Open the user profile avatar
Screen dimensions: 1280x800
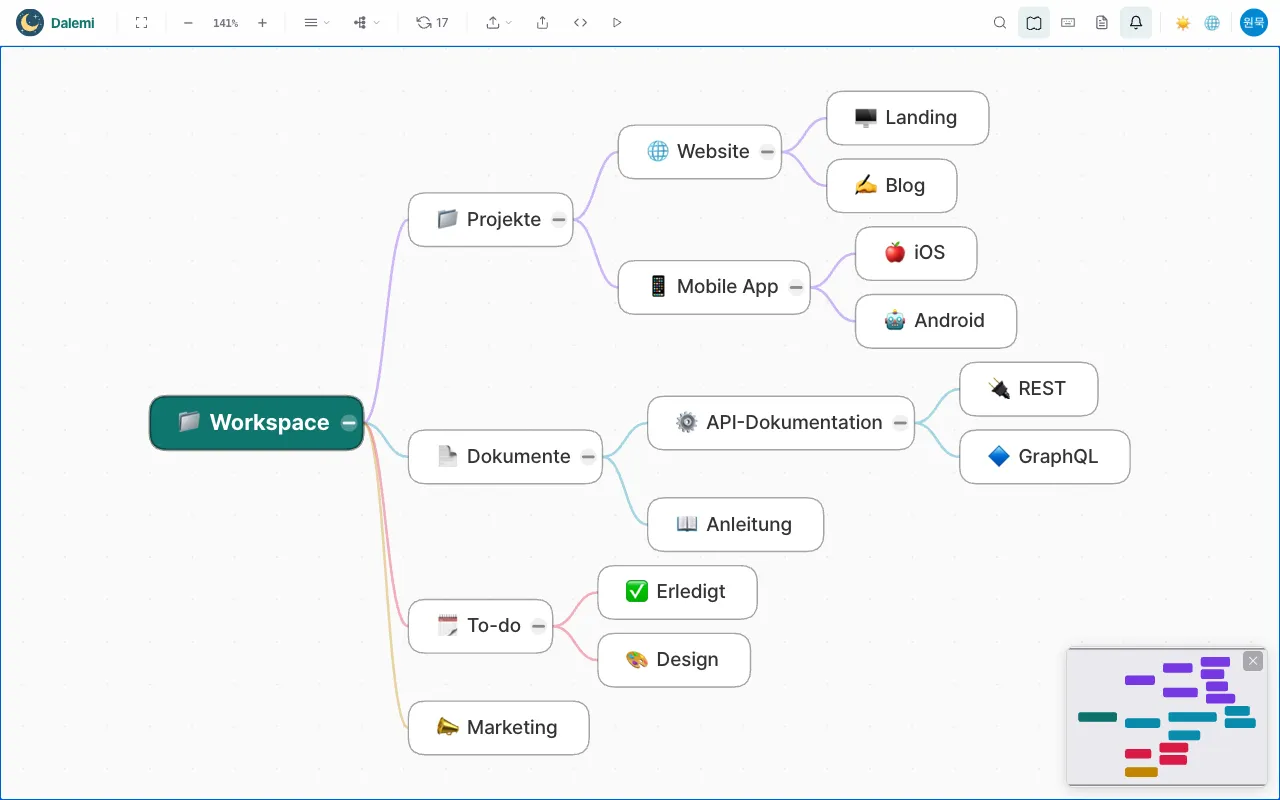(1254, 22)
